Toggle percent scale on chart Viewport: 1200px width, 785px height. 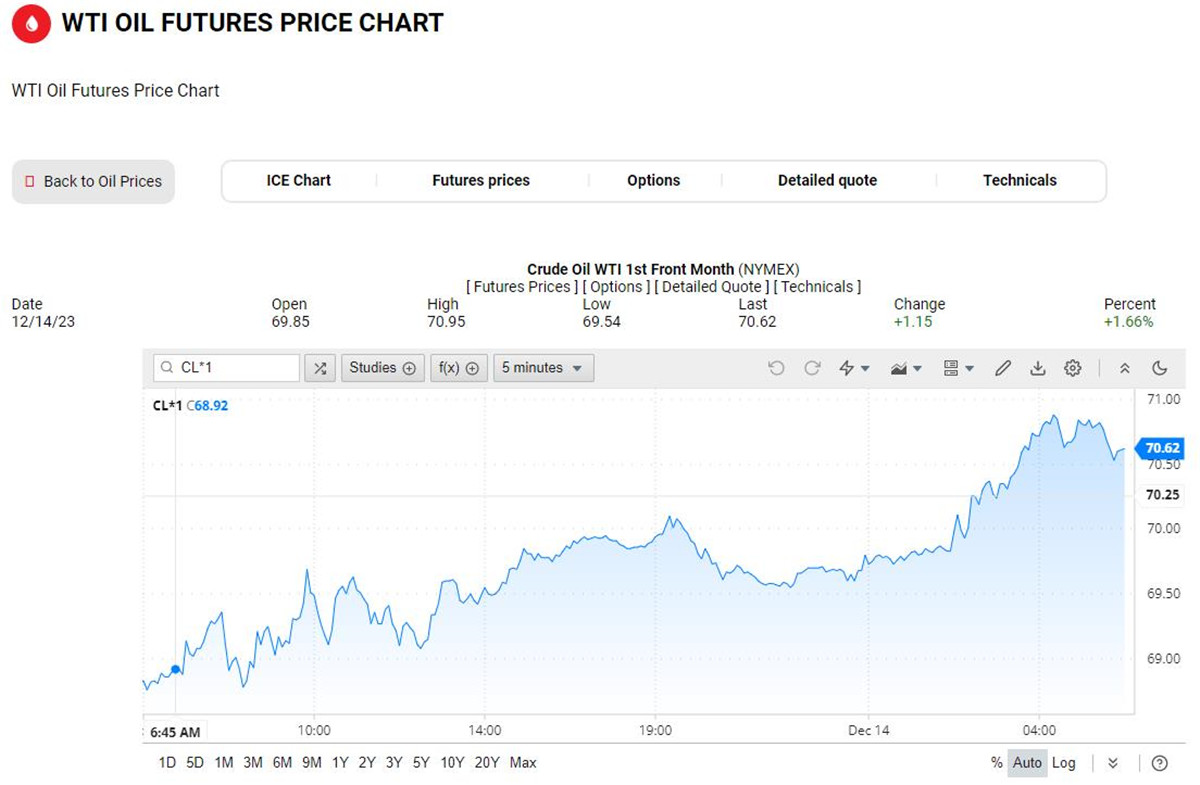pyautogui.click(x=996, y=763)
